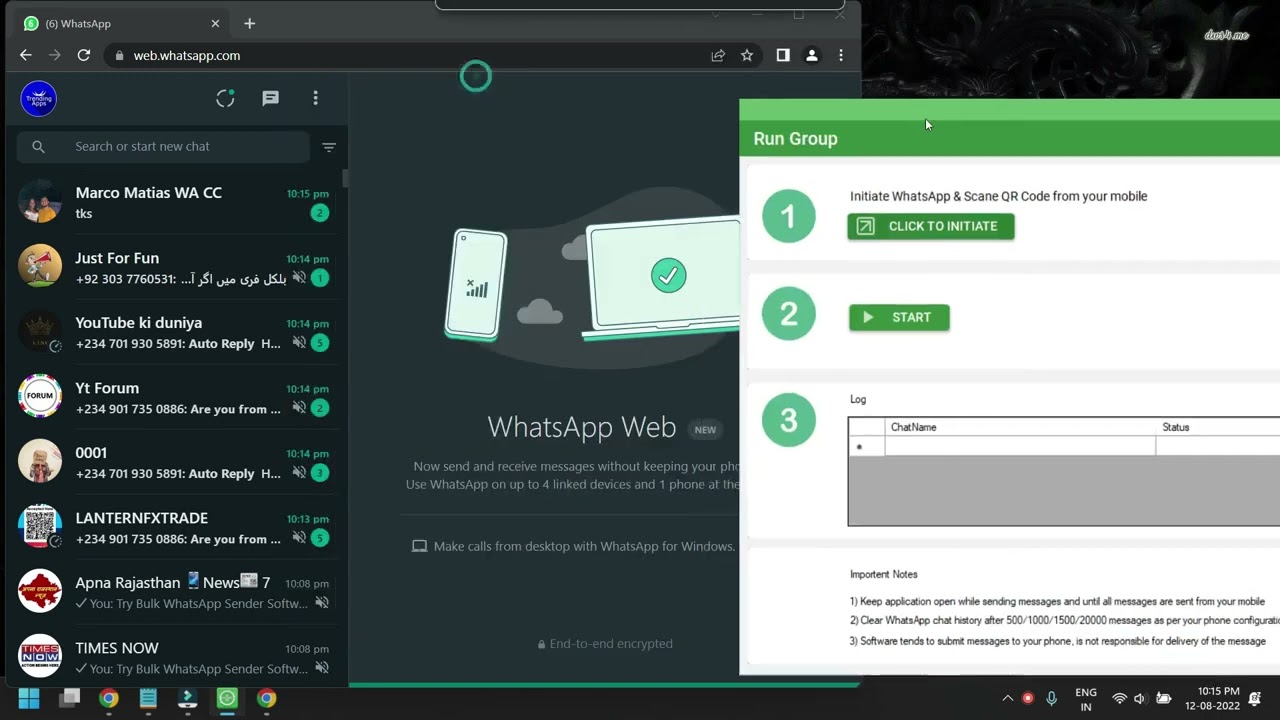Click the Run Group window title
This screenshot has height=720, width=1280.
pyautogui.click(x=796, y=138)
